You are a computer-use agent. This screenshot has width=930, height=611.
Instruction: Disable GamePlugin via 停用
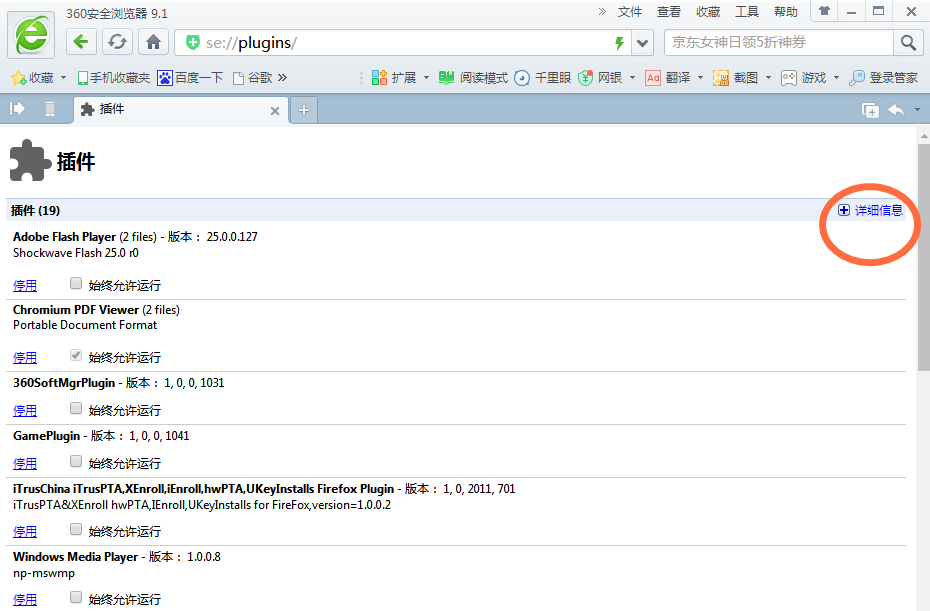click(25, 464)
